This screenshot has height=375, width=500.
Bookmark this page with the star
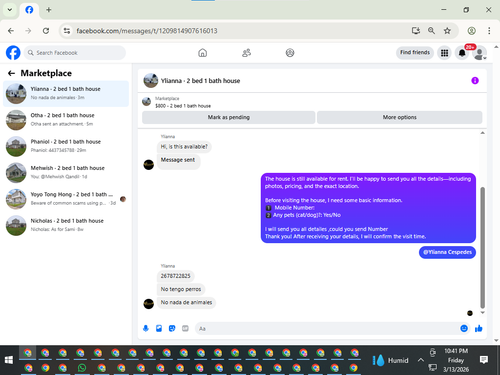447,31
